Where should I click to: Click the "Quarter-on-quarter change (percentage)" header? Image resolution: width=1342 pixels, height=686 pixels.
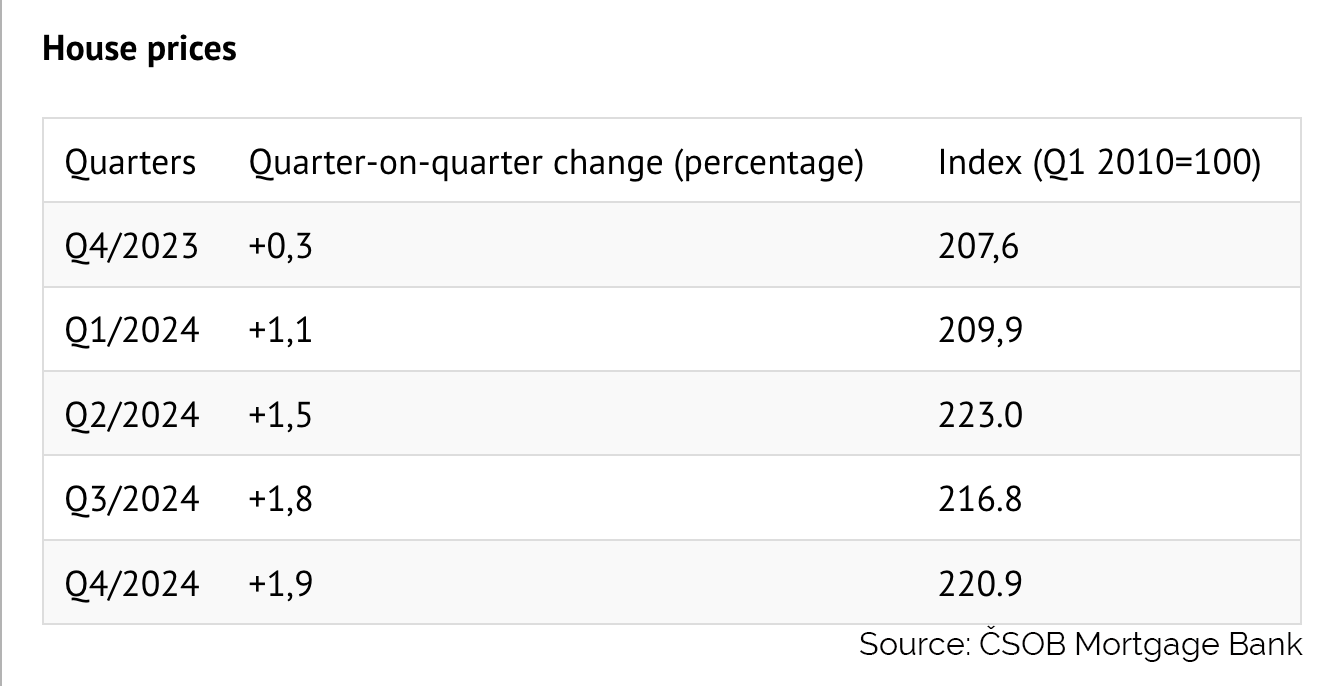556,162
